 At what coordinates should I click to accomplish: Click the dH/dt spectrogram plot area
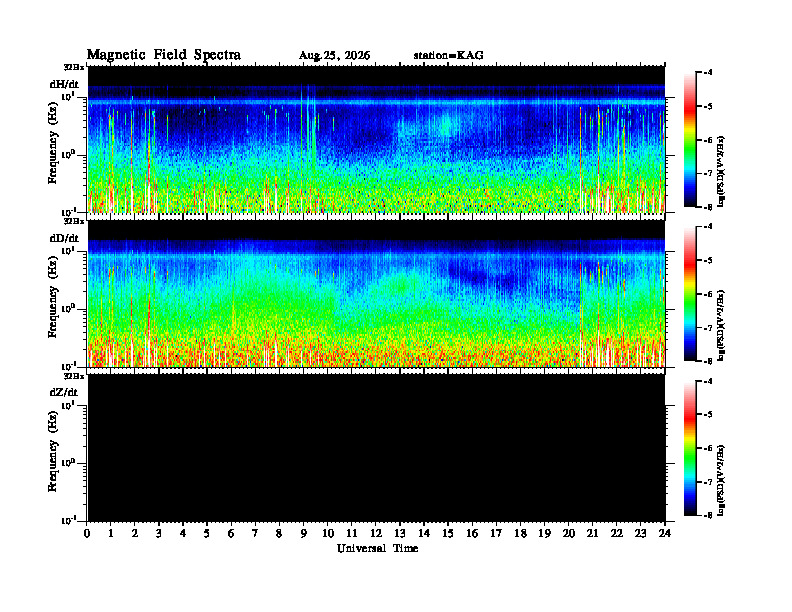[x=376, y=139]
